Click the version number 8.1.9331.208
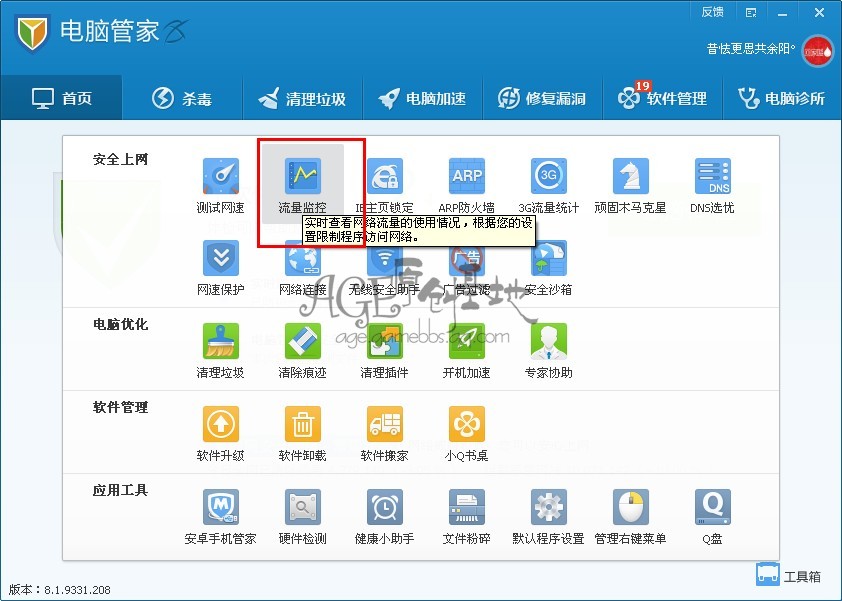This screenshot has width=842, height=601. 77,589
